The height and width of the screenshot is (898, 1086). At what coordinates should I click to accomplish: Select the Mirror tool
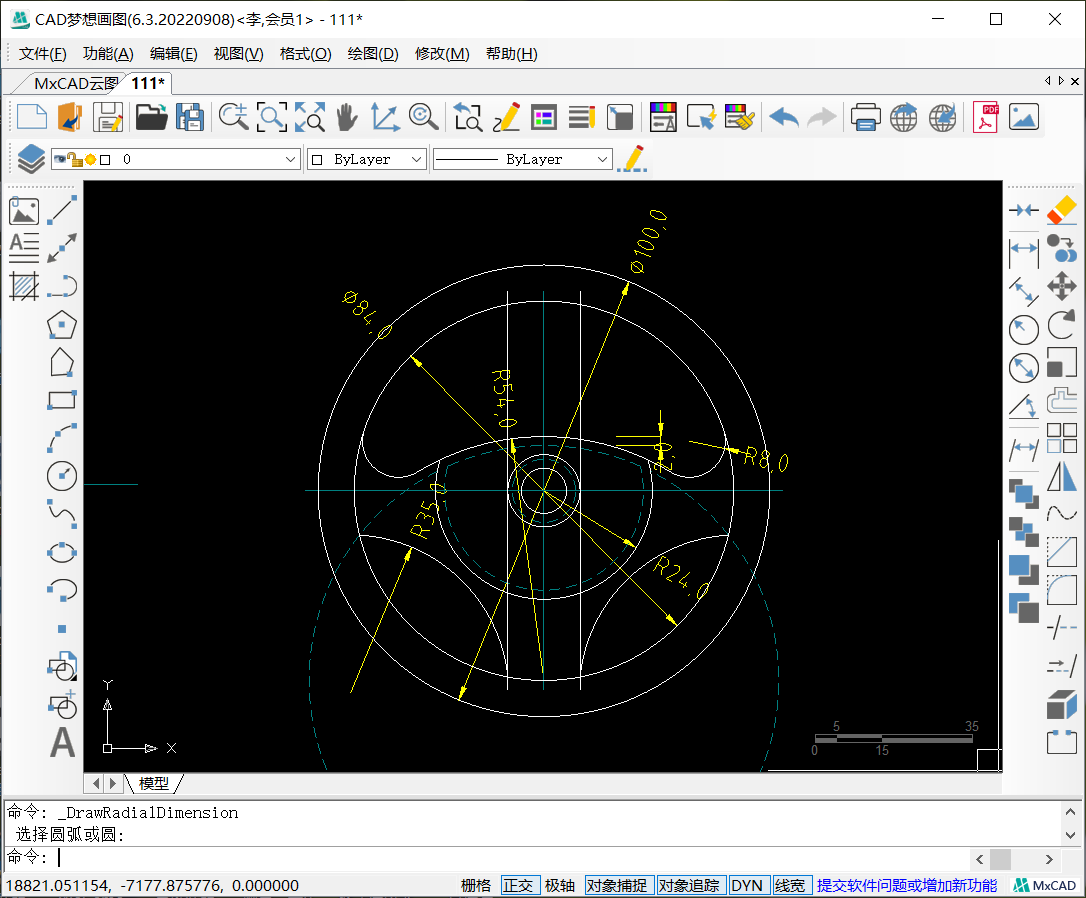tap(1061, 476)
